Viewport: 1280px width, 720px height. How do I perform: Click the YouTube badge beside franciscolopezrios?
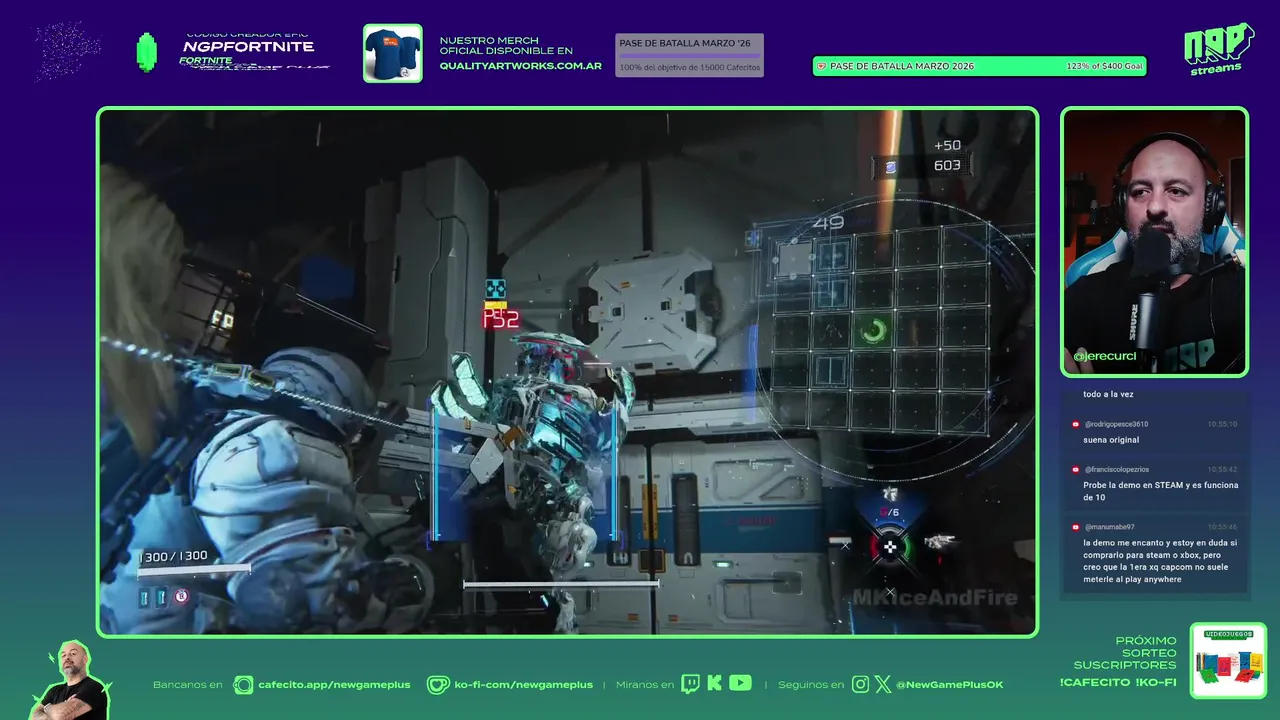coord(1075,469)
